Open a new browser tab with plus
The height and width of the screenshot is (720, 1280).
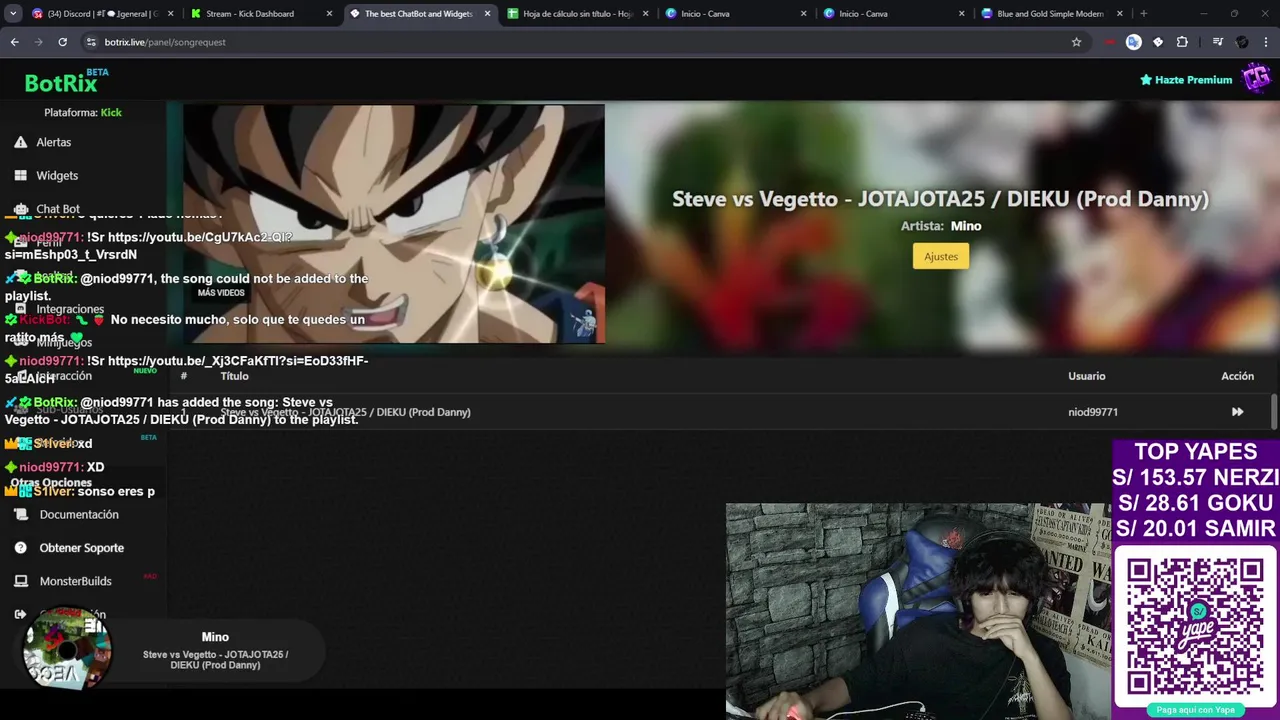tap(1143, 14)
